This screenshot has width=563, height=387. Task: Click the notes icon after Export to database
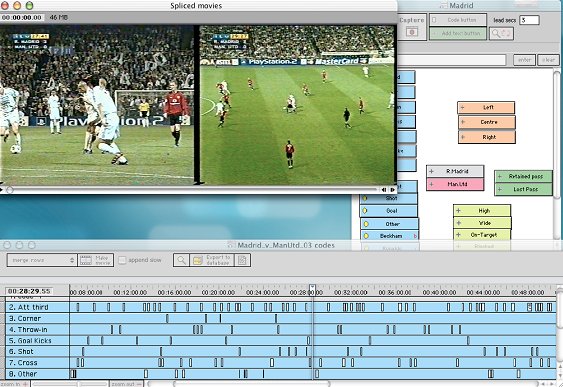(242, 260)
